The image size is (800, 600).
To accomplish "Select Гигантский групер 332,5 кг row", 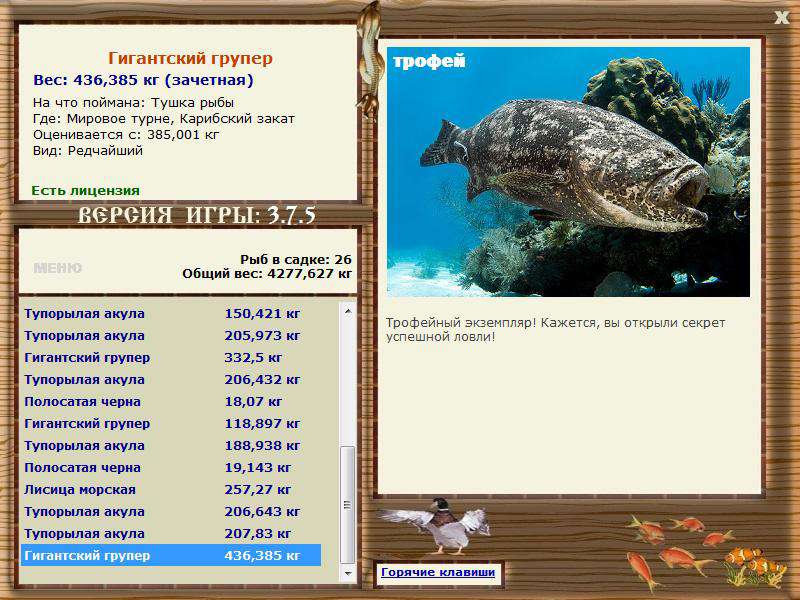I will [171, 358].
